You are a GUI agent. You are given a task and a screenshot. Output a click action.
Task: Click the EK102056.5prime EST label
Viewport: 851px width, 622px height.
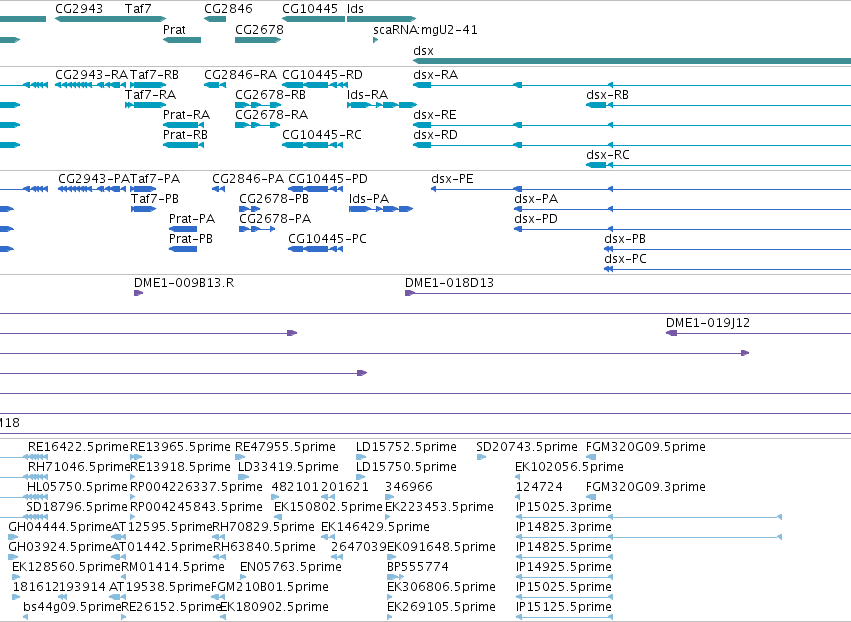(569, 467)
